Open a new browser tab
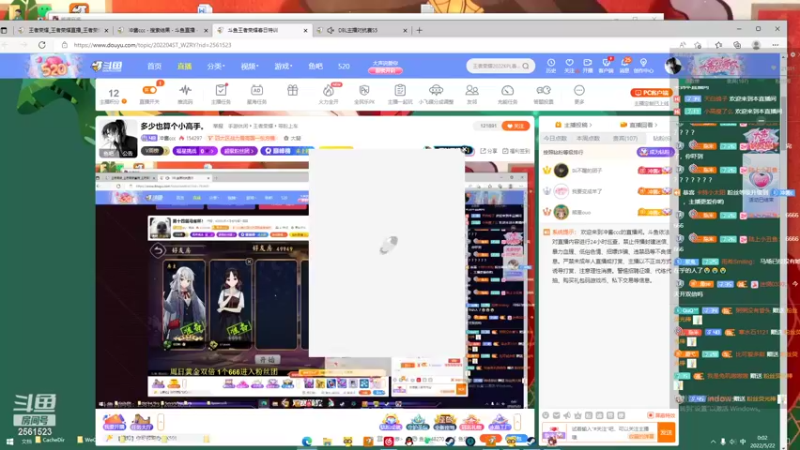Screen dimensions: 800x450 click(x=419, y=30)
